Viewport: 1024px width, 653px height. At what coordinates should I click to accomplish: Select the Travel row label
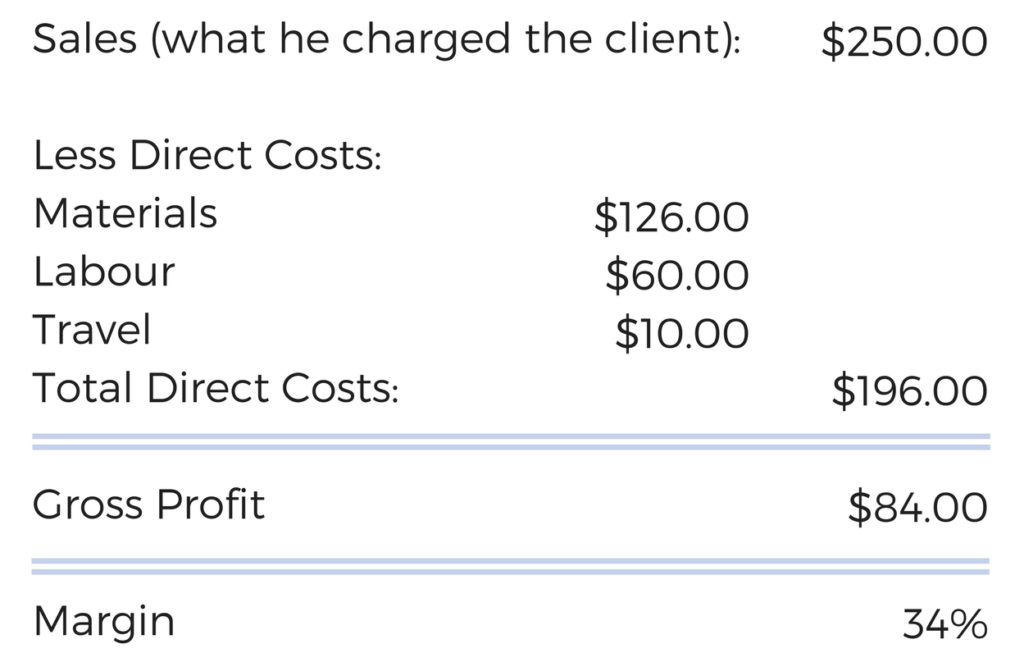coord(92,329)
